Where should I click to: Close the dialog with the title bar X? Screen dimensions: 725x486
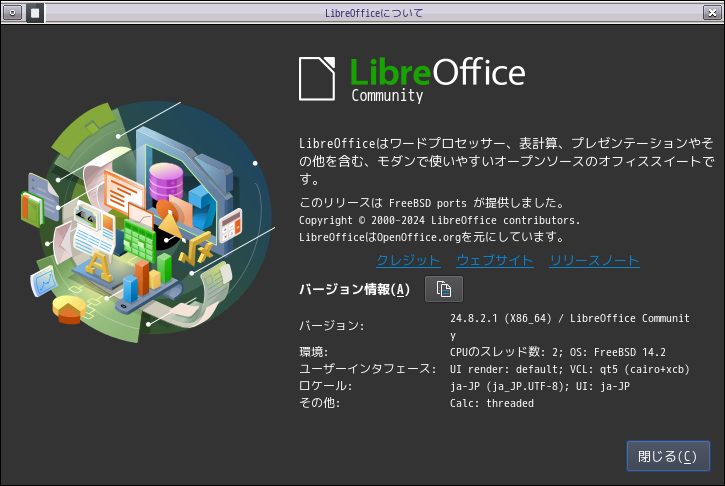coord(712,12)
